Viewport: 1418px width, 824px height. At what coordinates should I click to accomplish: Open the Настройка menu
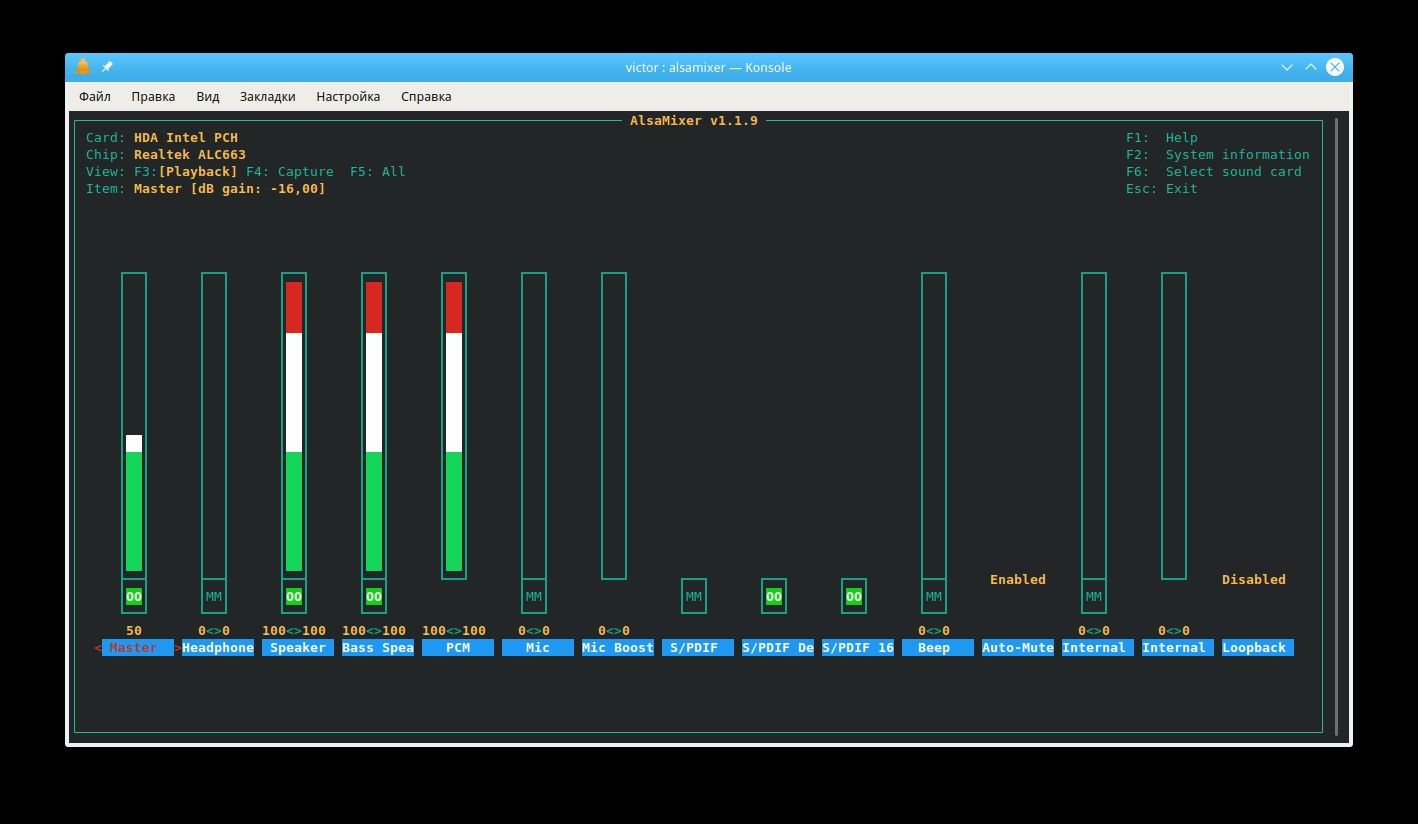348,97
